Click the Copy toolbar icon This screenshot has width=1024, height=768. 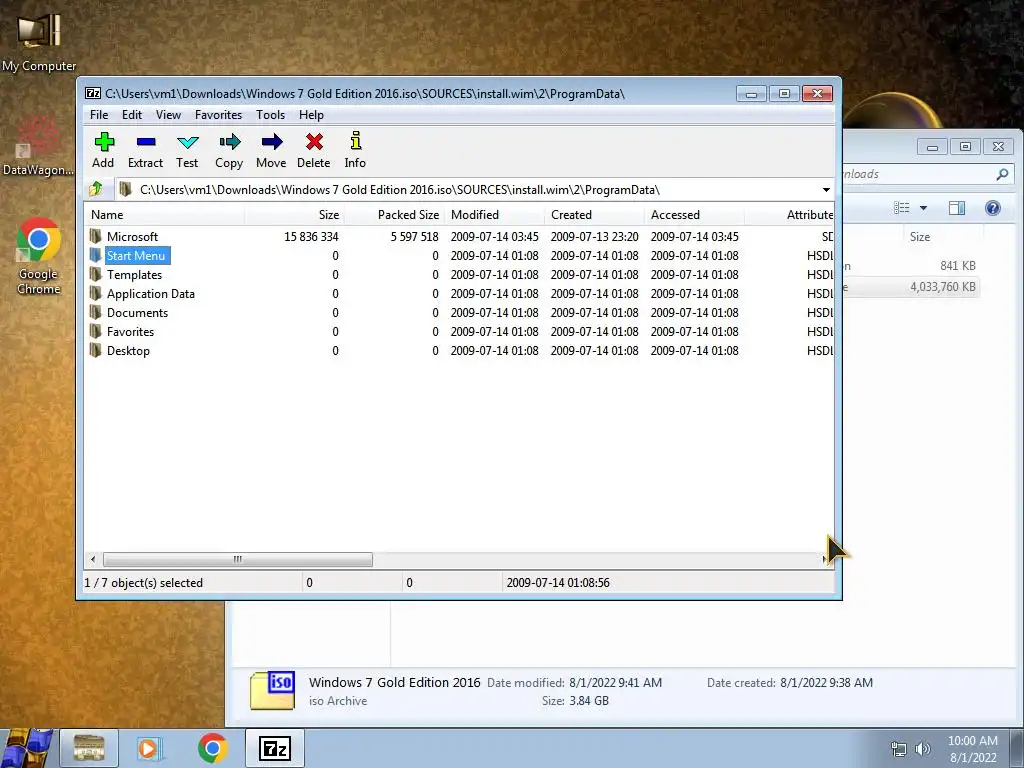pyautogui.click(x=229, y=142)
